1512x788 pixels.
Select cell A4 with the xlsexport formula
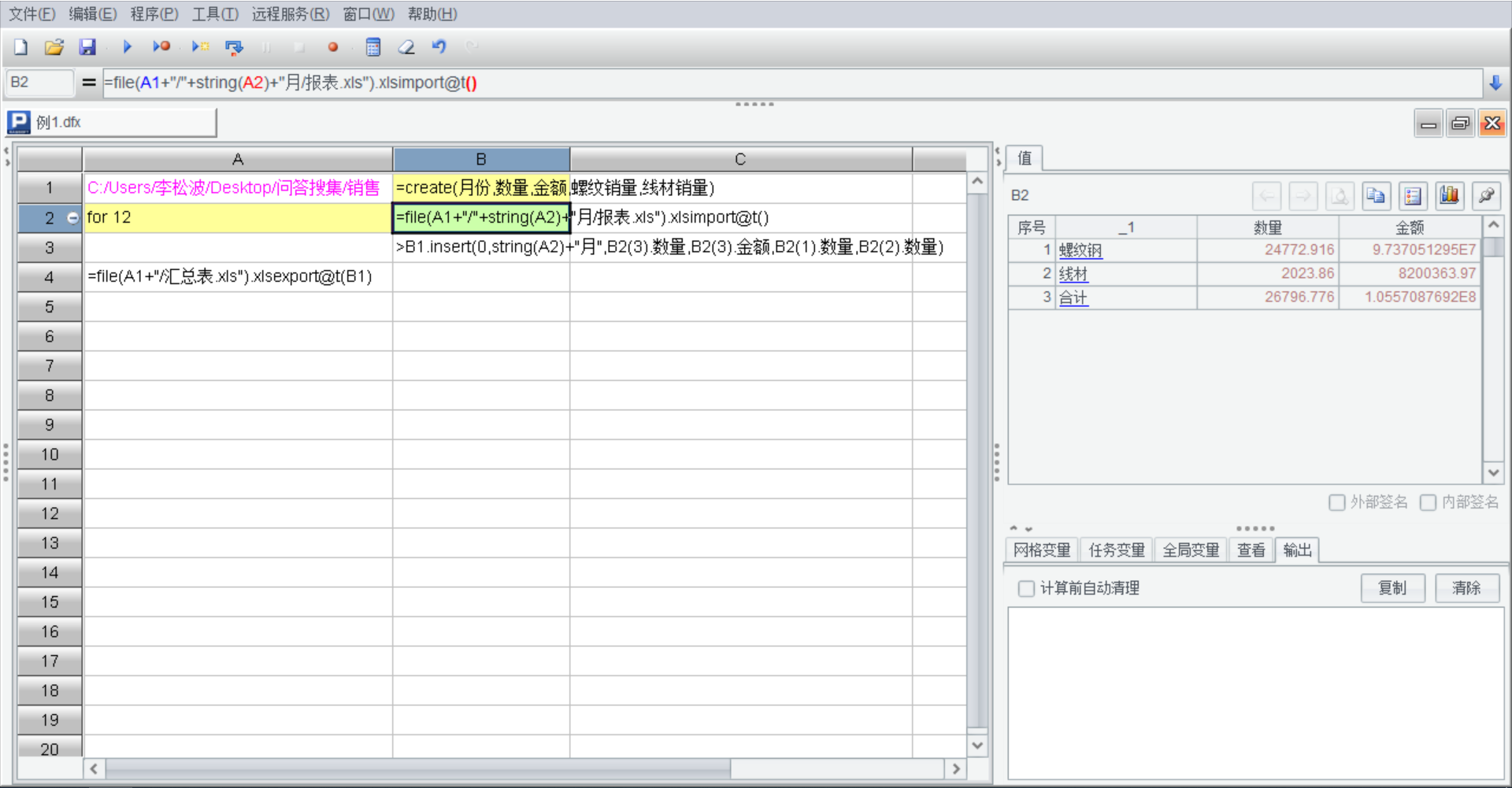(x=237, y=277)
